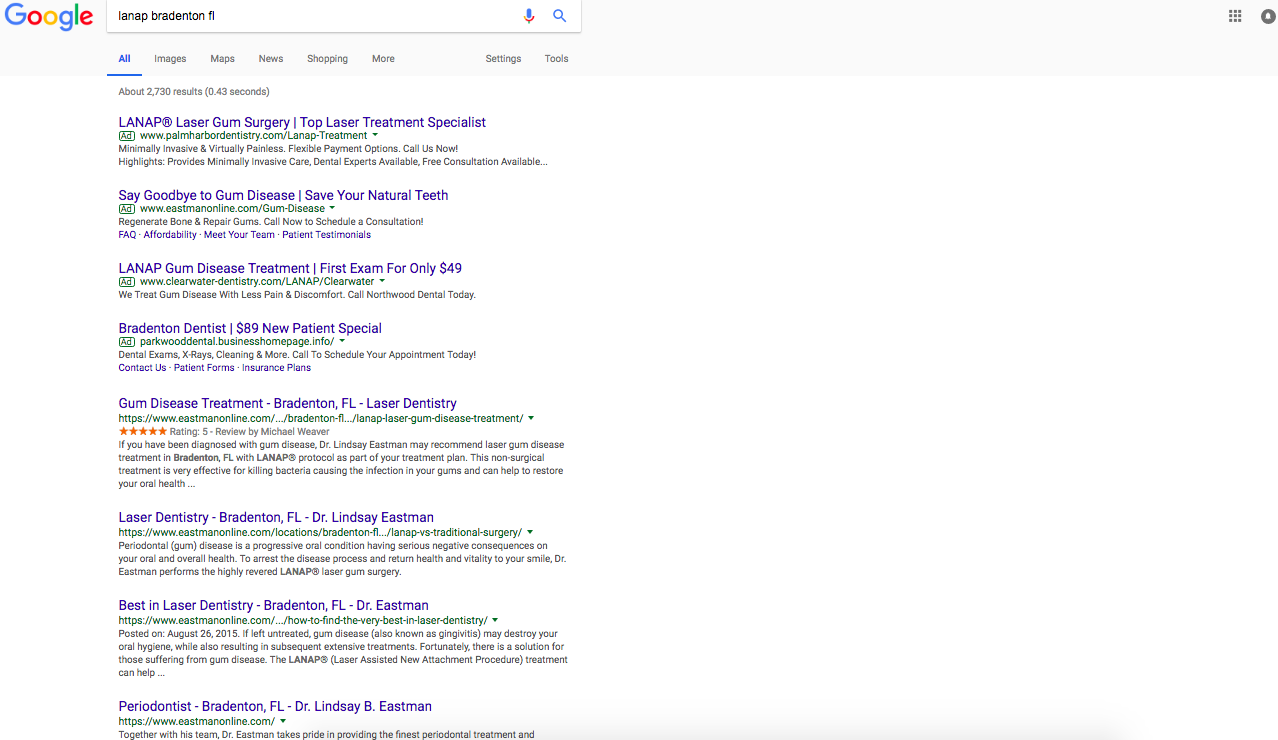
Task: Open the FAQ sitelink
Action: click(x=127, y=235)
